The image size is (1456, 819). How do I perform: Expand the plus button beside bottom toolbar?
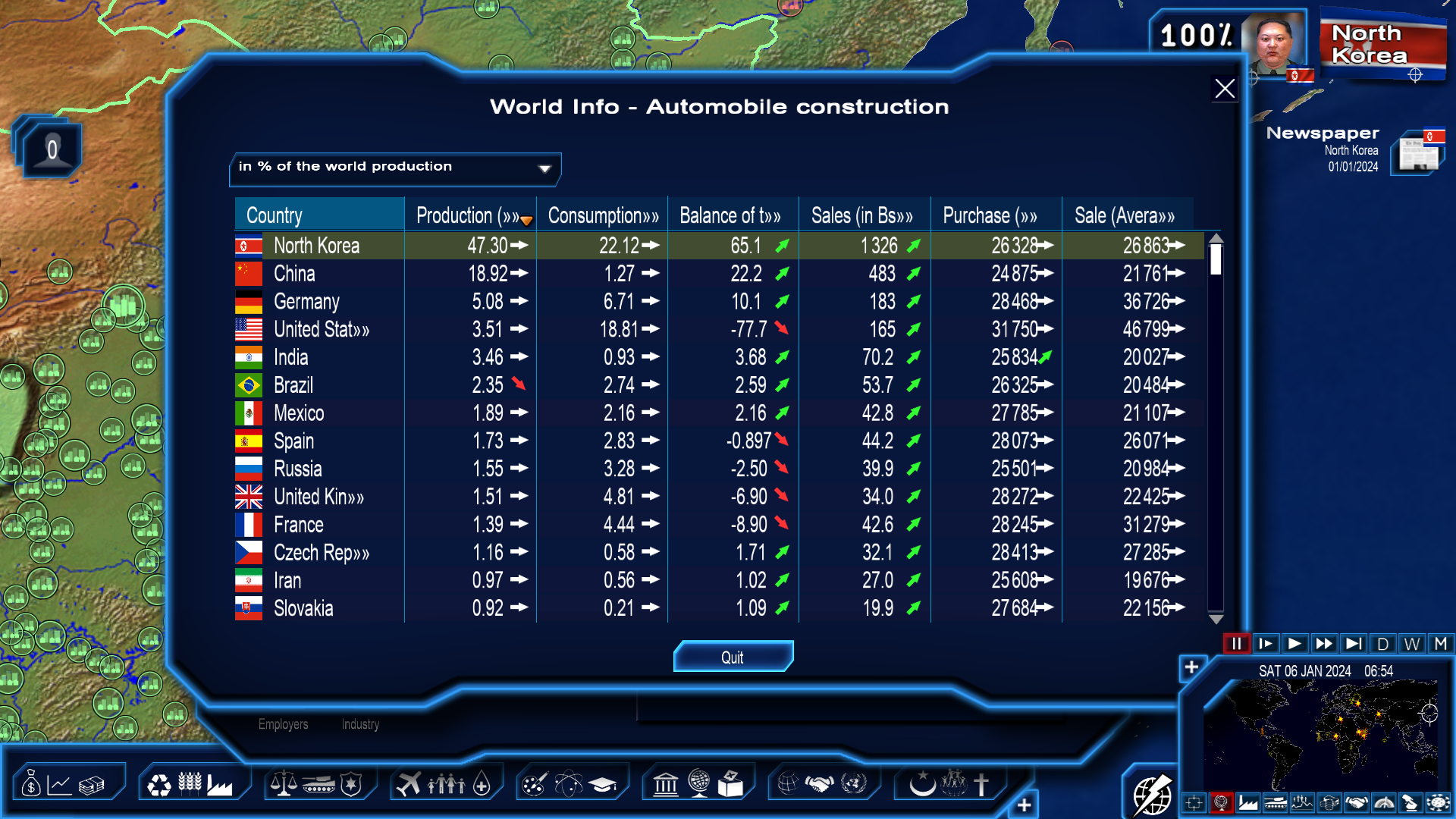point(1024,805)
